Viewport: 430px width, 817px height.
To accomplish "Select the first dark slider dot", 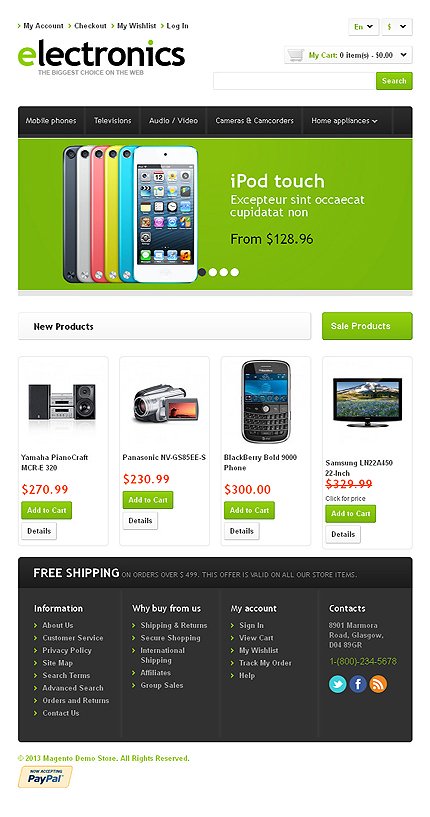I will pos(202,272).
